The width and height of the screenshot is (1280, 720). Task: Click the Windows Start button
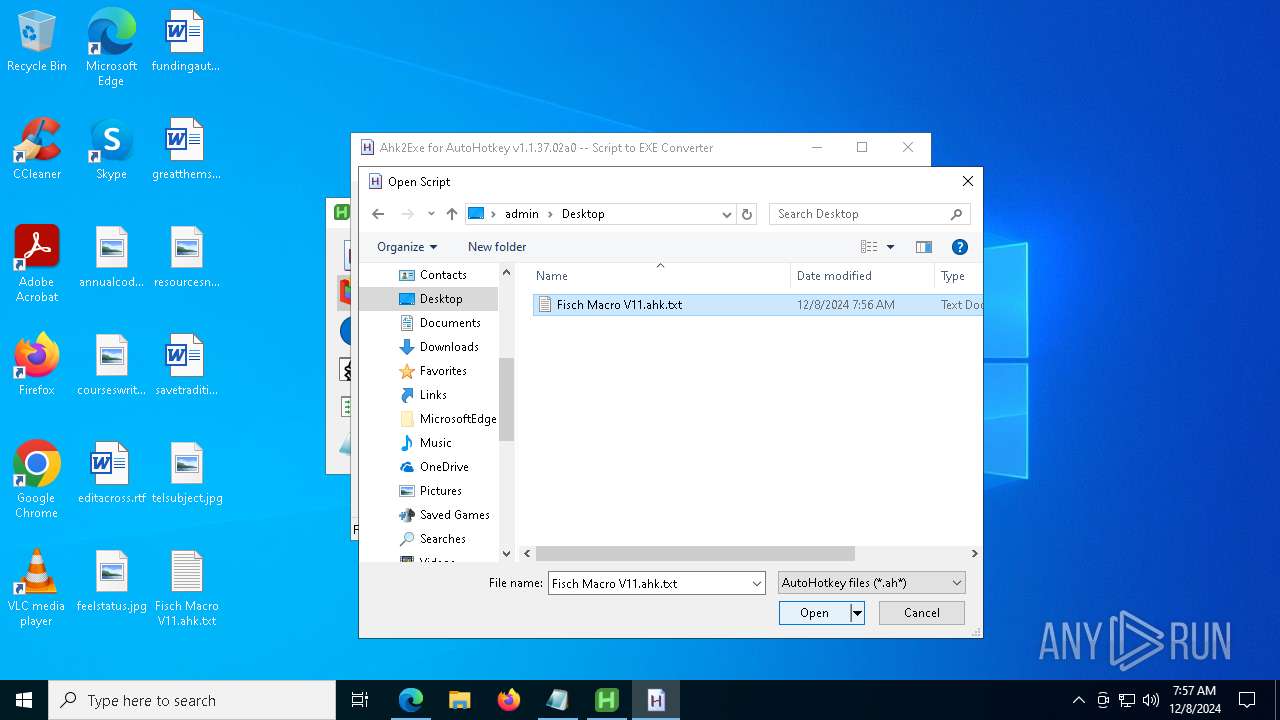[24, 700]
